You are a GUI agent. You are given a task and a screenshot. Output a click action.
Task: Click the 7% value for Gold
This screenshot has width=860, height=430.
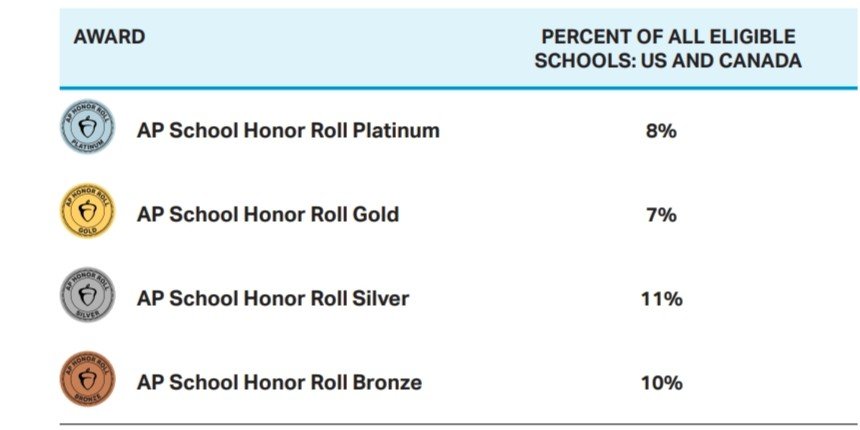coord(661,214)
